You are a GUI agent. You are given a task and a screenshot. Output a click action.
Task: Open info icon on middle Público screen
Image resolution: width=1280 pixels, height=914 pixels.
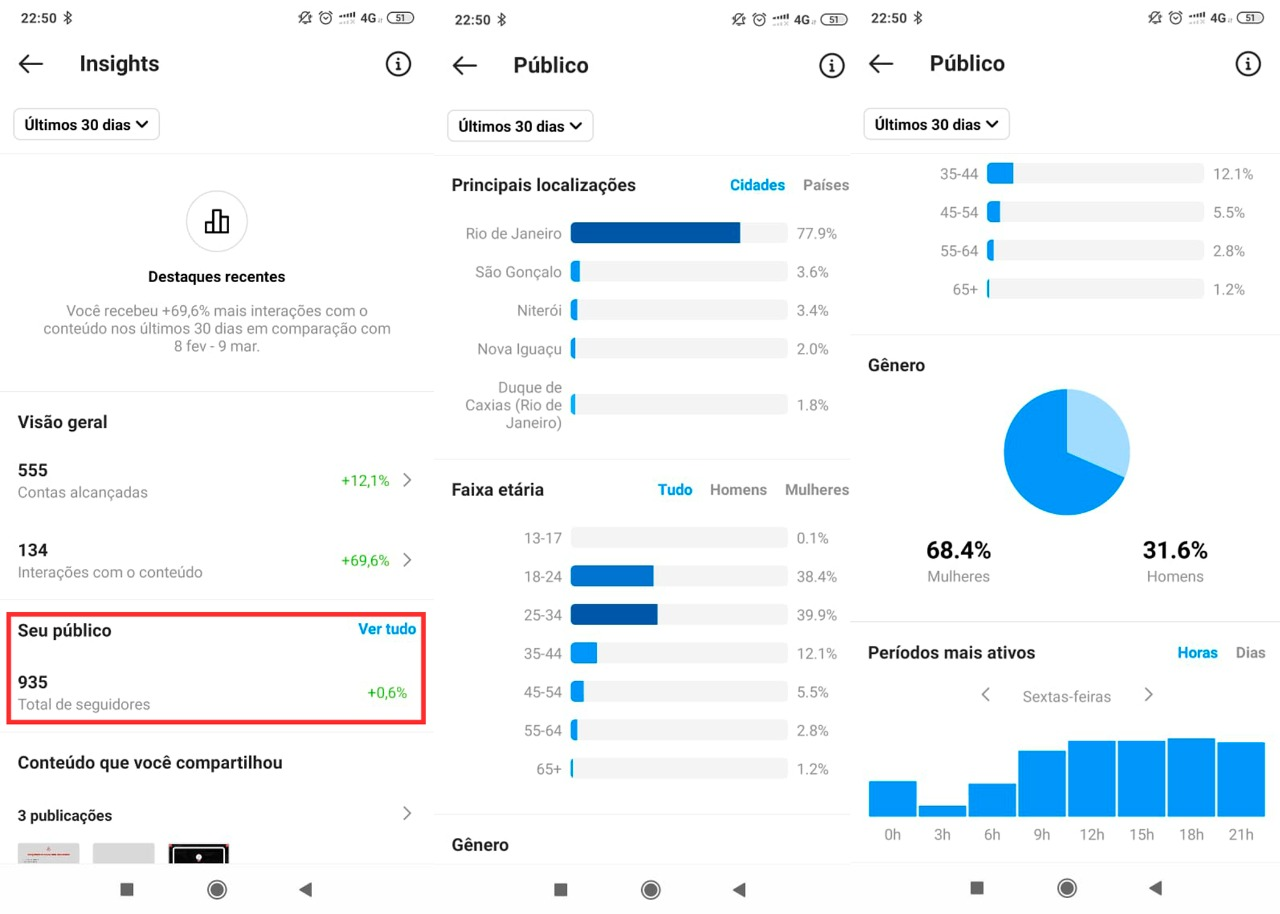pyautogui.click(x=832, y=66)
